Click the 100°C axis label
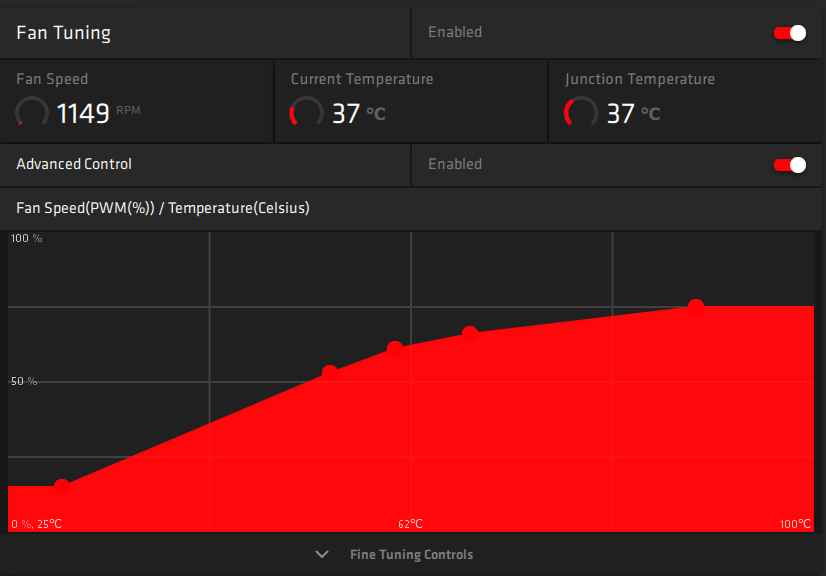Image resolution: width=826 pixels, height=576 pixels. (795, 524)
